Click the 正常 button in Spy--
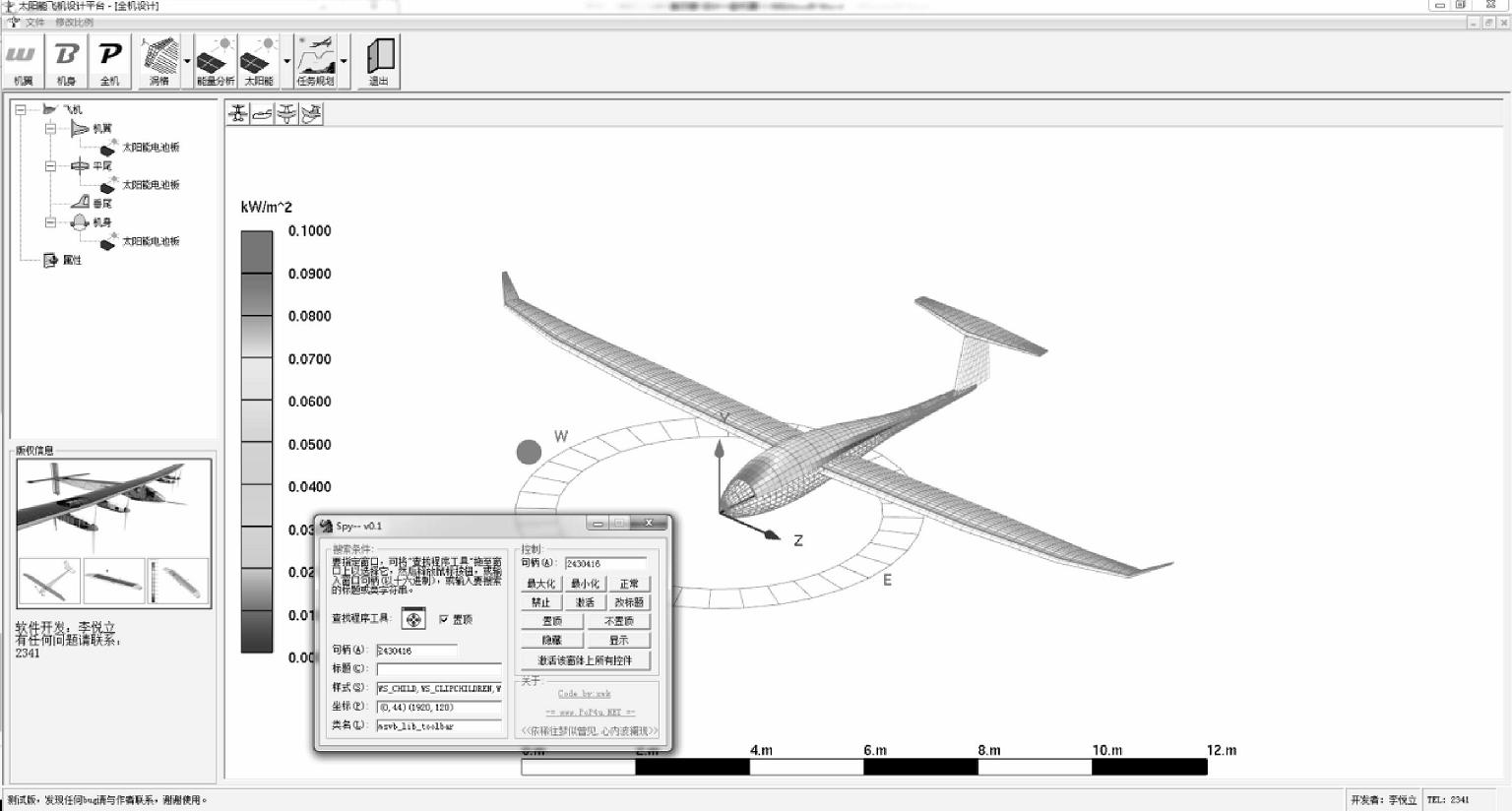The image size is (1512, 811). [x=629, y=584]
